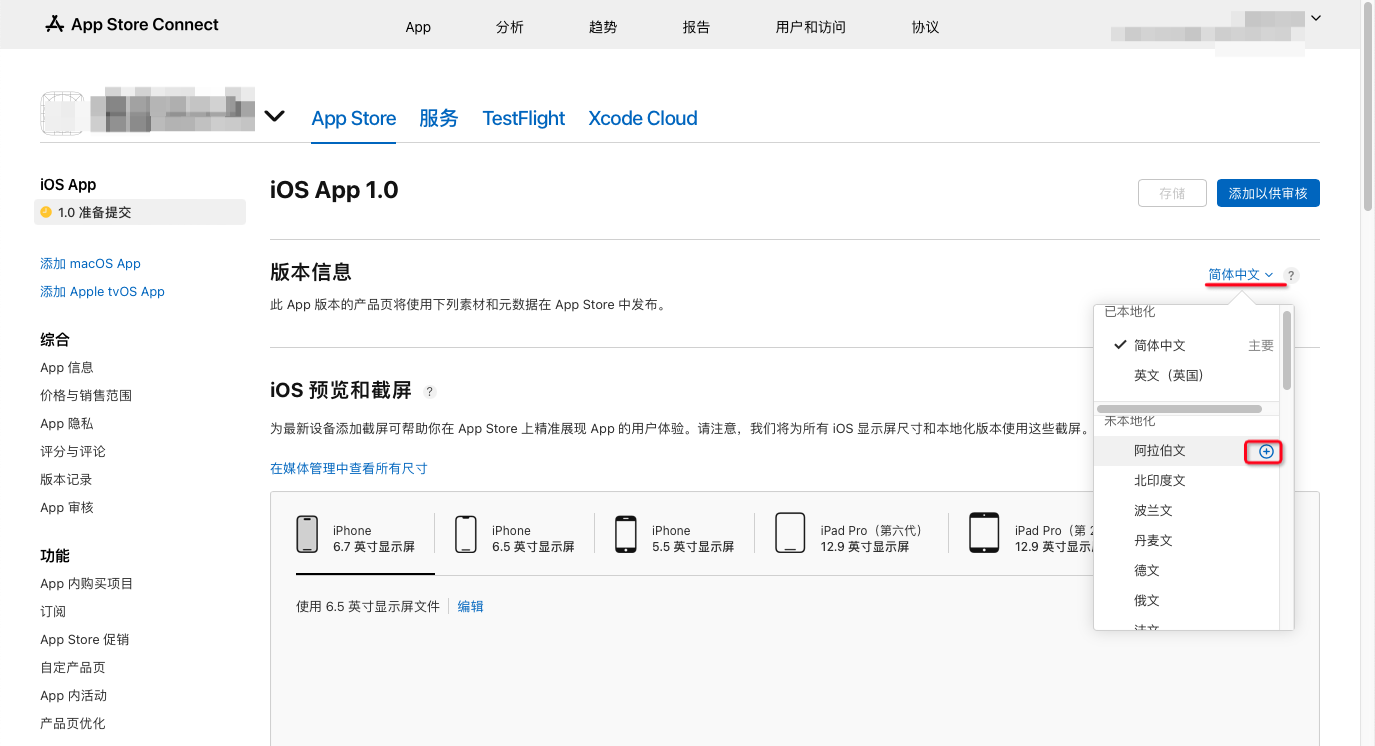Open App 内购买项目 in sidebar
This screenshot has width=1375, height=746.
click(87, 584)
